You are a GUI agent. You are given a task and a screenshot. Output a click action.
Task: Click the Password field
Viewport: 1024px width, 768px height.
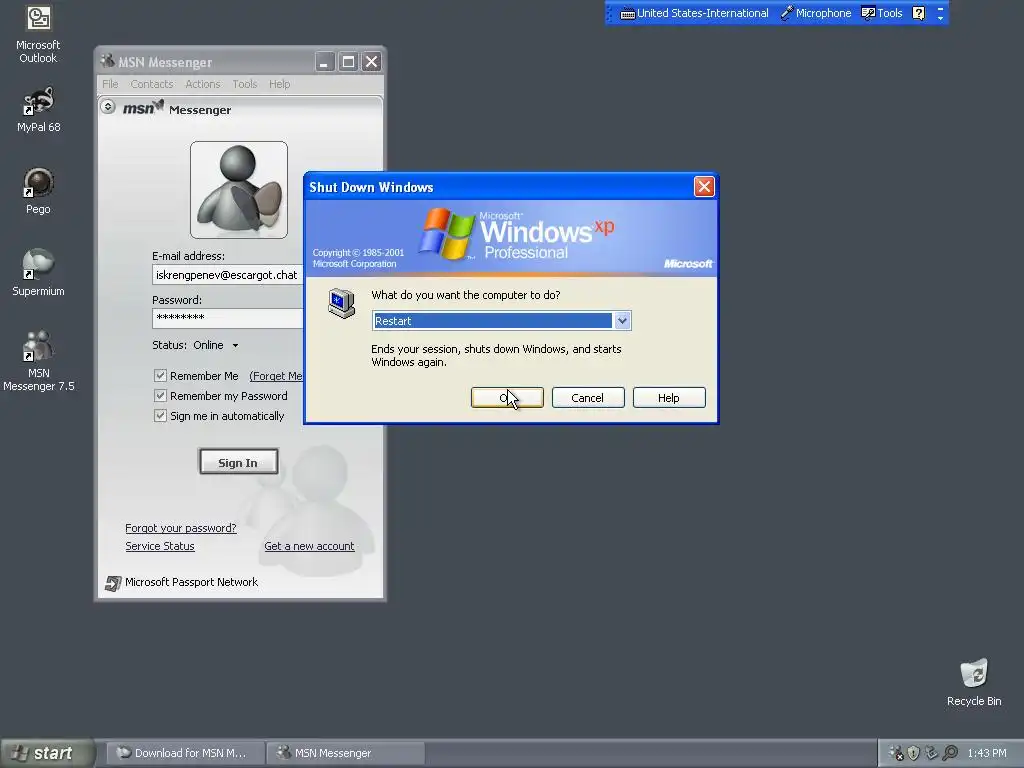[228, 318]
